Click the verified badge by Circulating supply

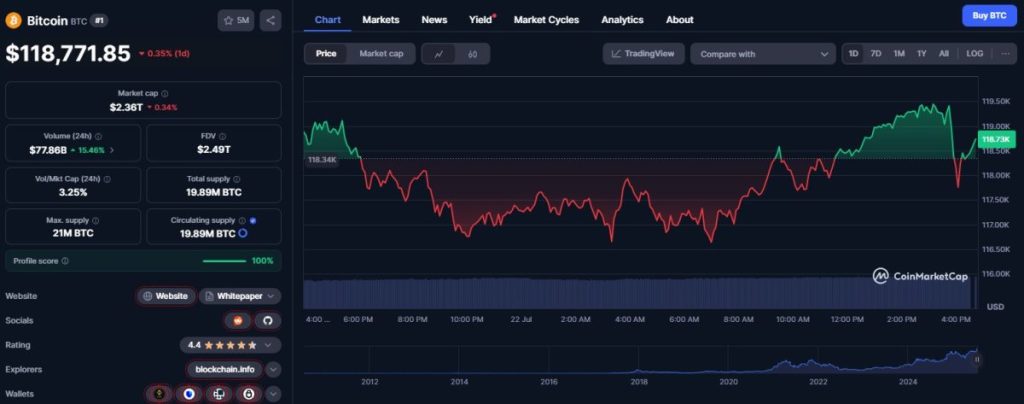point(253,221)
